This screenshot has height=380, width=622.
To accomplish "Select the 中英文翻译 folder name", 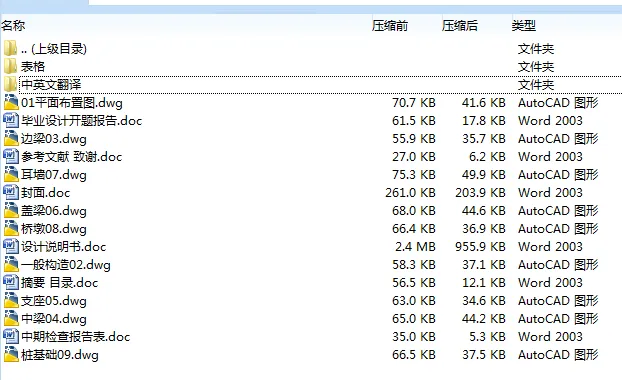I will (x=51, y=84).
